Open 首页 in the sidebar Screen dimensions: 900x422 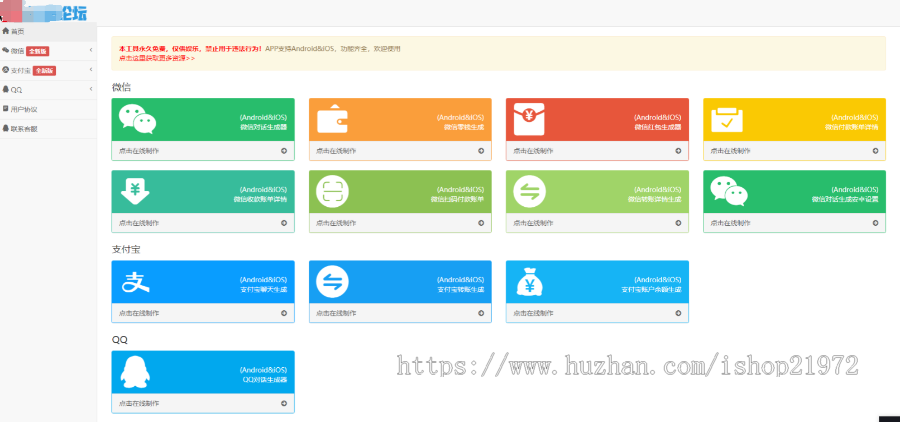click(48, 31)
